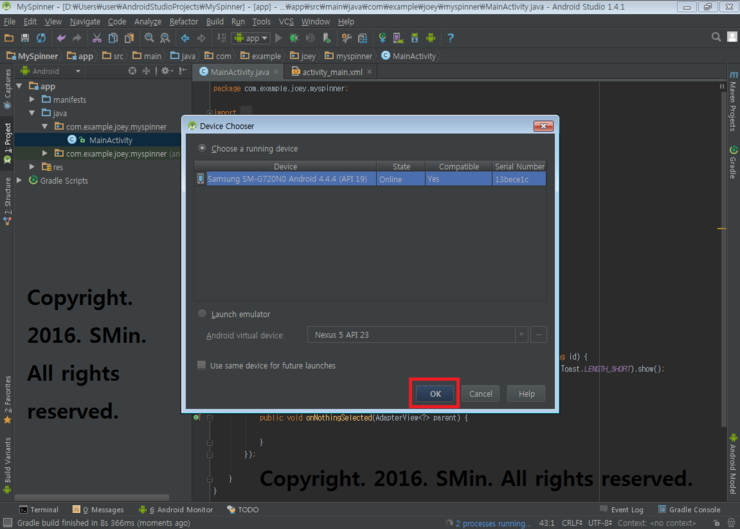Image resolution: width=740 pixels, height=529 pixels.
Task: Open the VCS menu
Action: pos(286,22)
